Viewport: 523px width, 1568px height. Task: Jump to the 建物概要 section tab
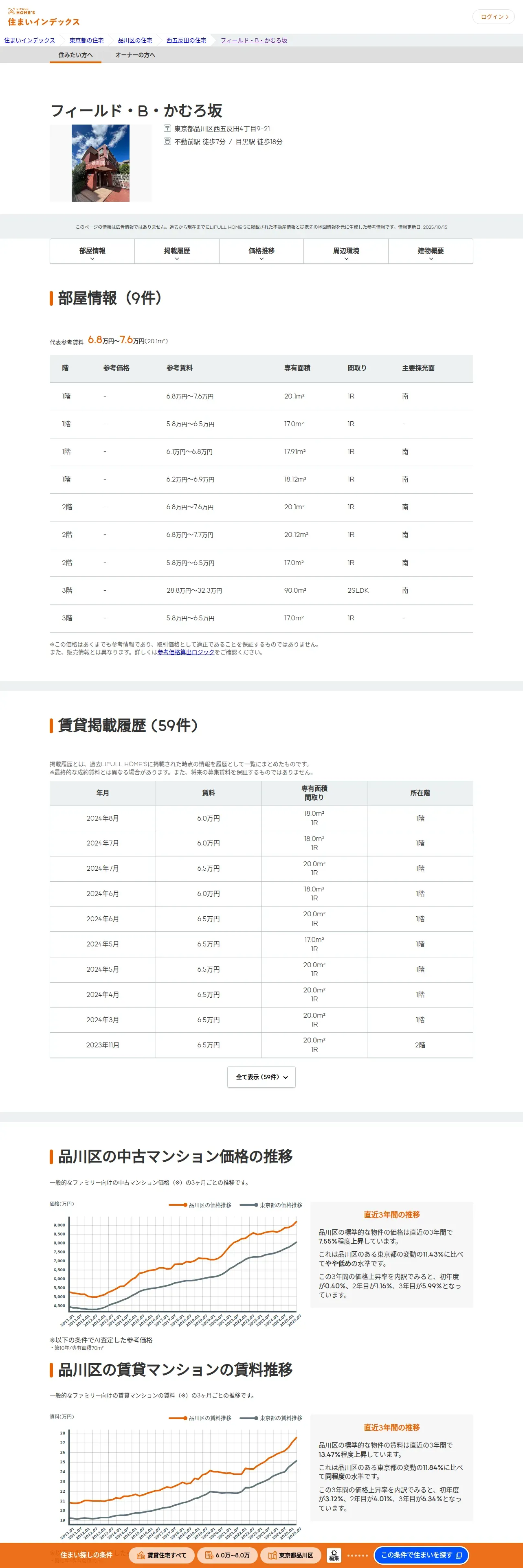[x=431, y=252]
